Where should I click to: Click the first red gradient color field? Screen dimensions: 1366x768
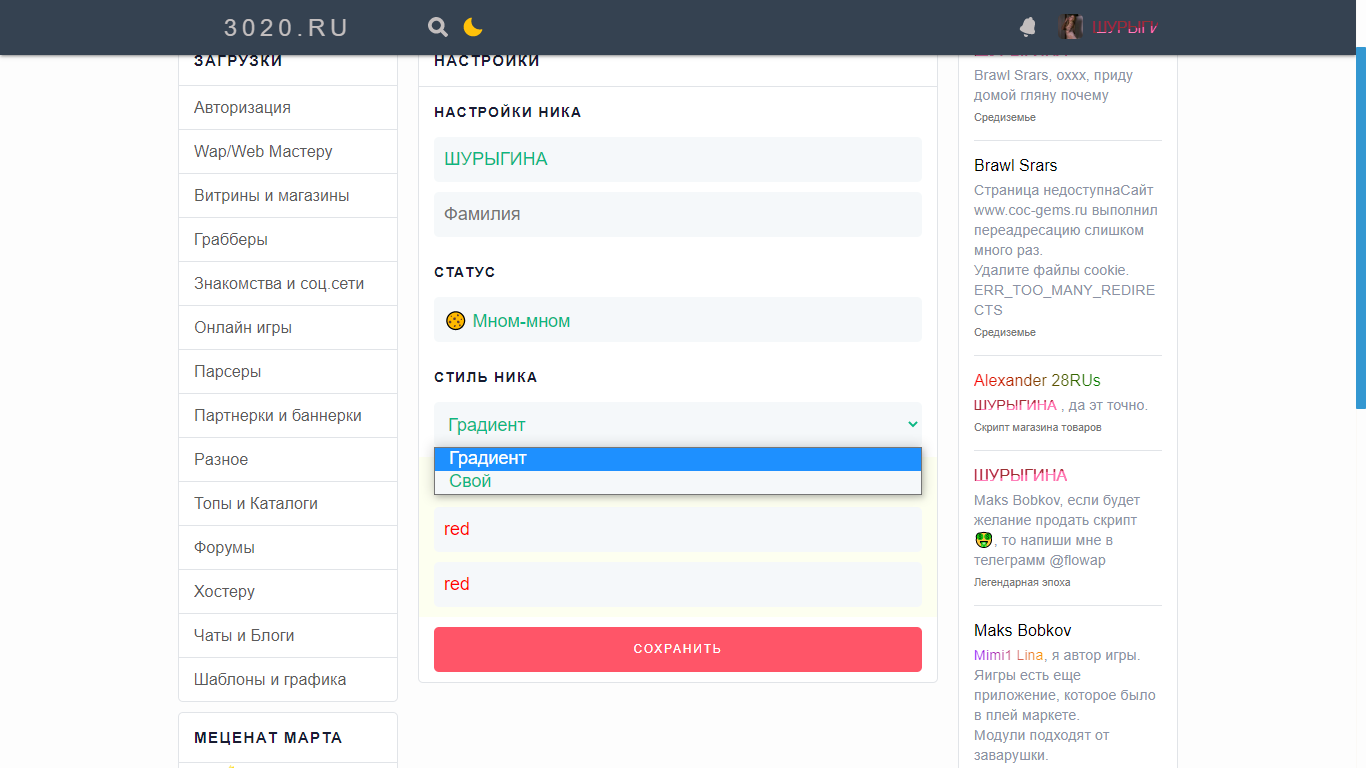pyautogui.click(x=677, y=529)
